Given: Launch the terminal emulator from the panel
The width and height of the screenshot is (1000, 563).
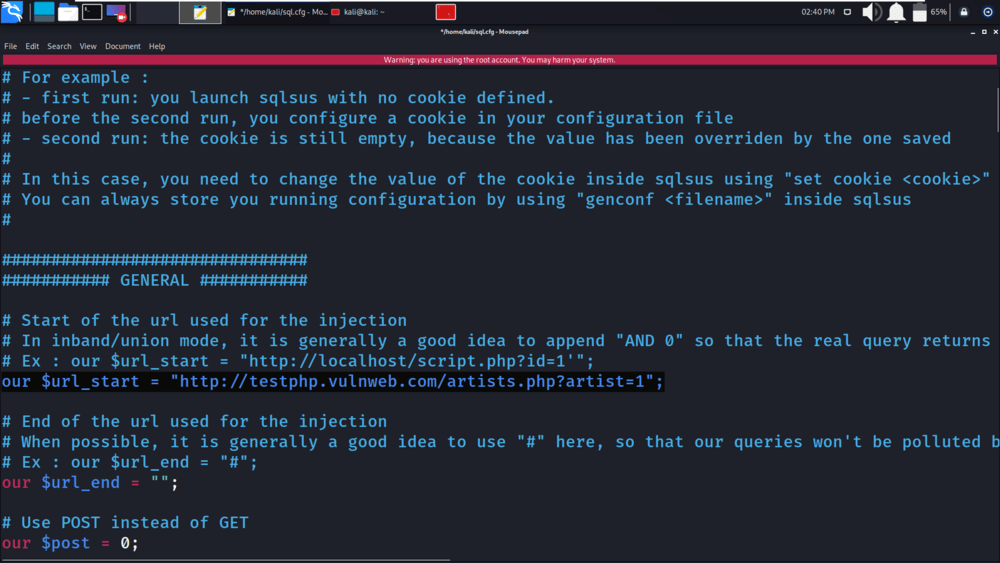Looking at the screenshot, I should pyautogui.click(x=92, y=12).
